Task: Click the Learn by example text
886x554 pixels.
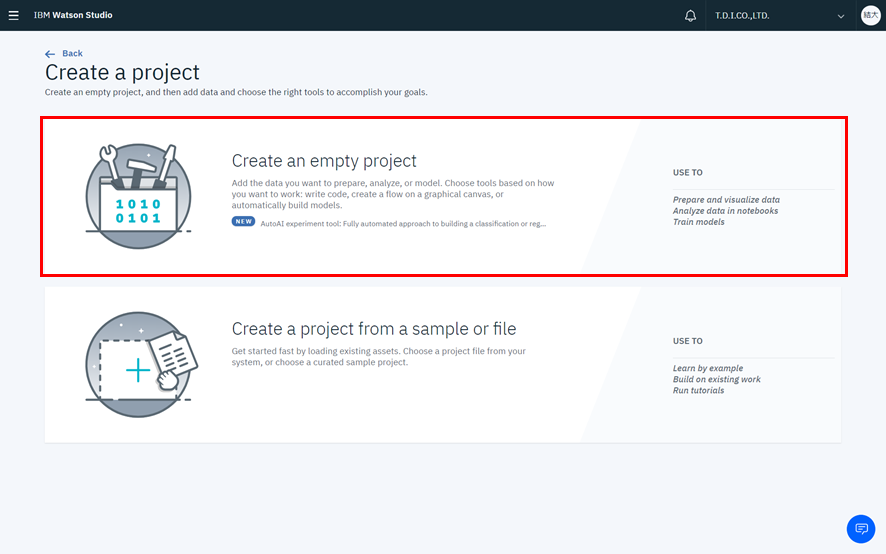Action: (x=707, y=368)
